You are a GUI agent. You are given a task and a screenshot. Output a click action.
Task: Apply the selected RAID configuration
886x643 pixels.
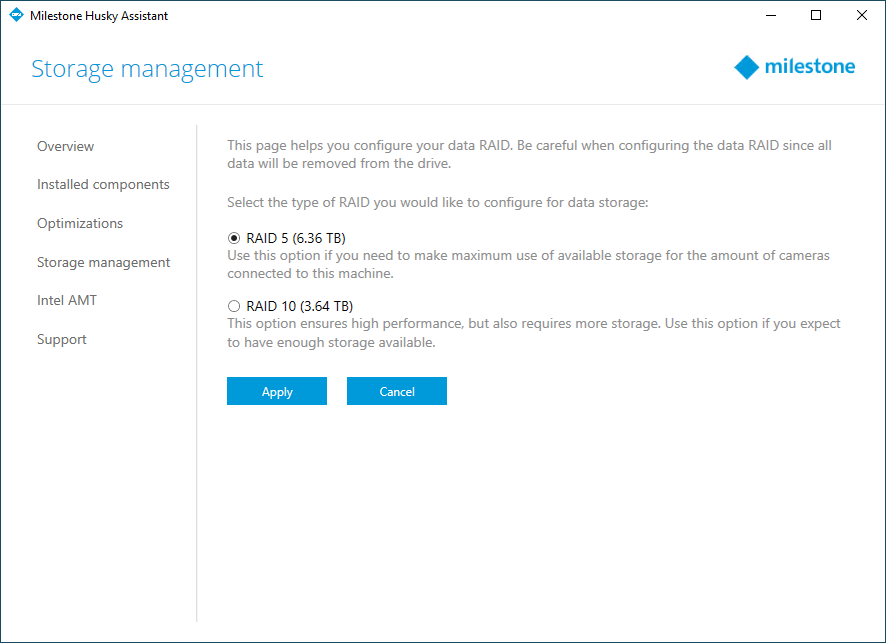pos(277,391)
